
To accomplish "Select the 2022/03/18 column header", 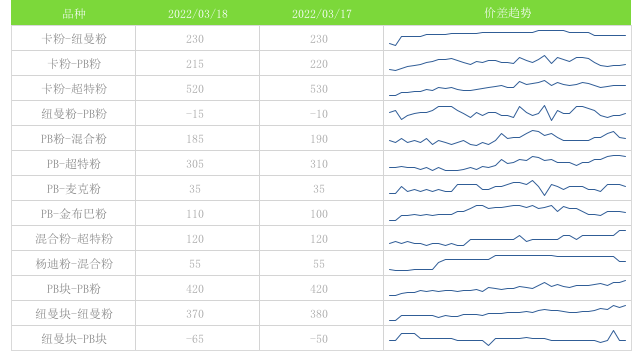I will pyautogui.click(x=198, y=14).
